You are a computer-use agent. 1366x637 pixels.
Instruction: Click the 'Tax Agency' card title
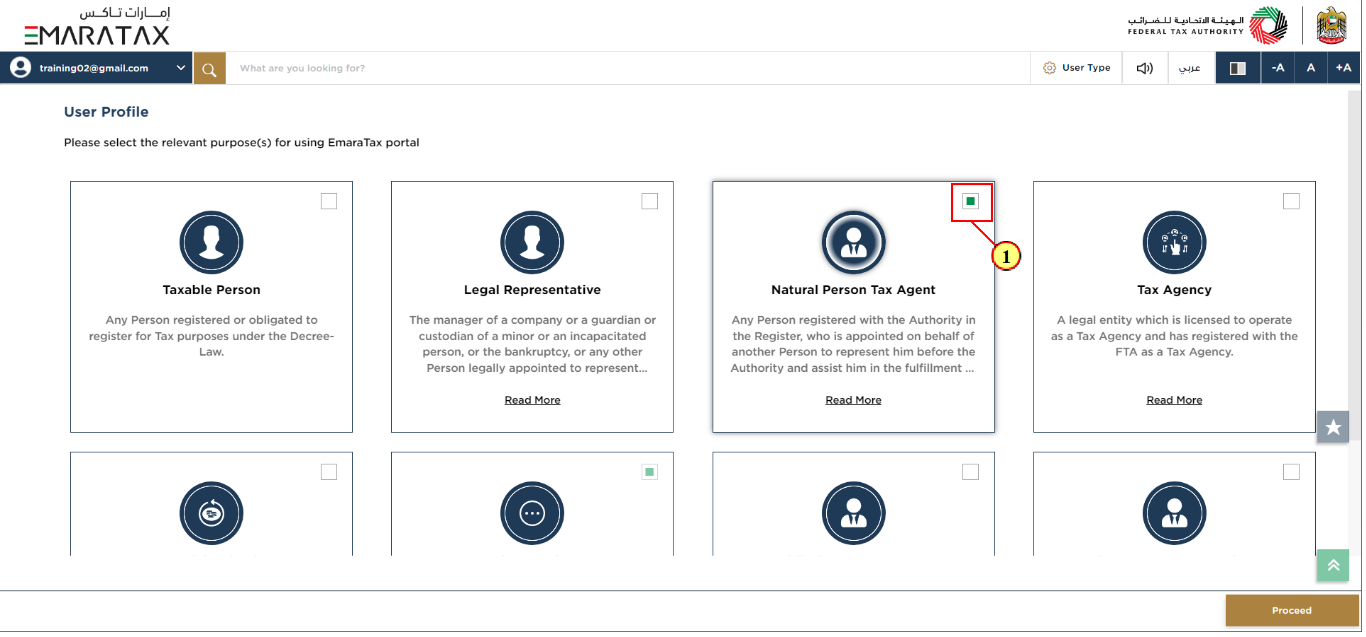1174,290
